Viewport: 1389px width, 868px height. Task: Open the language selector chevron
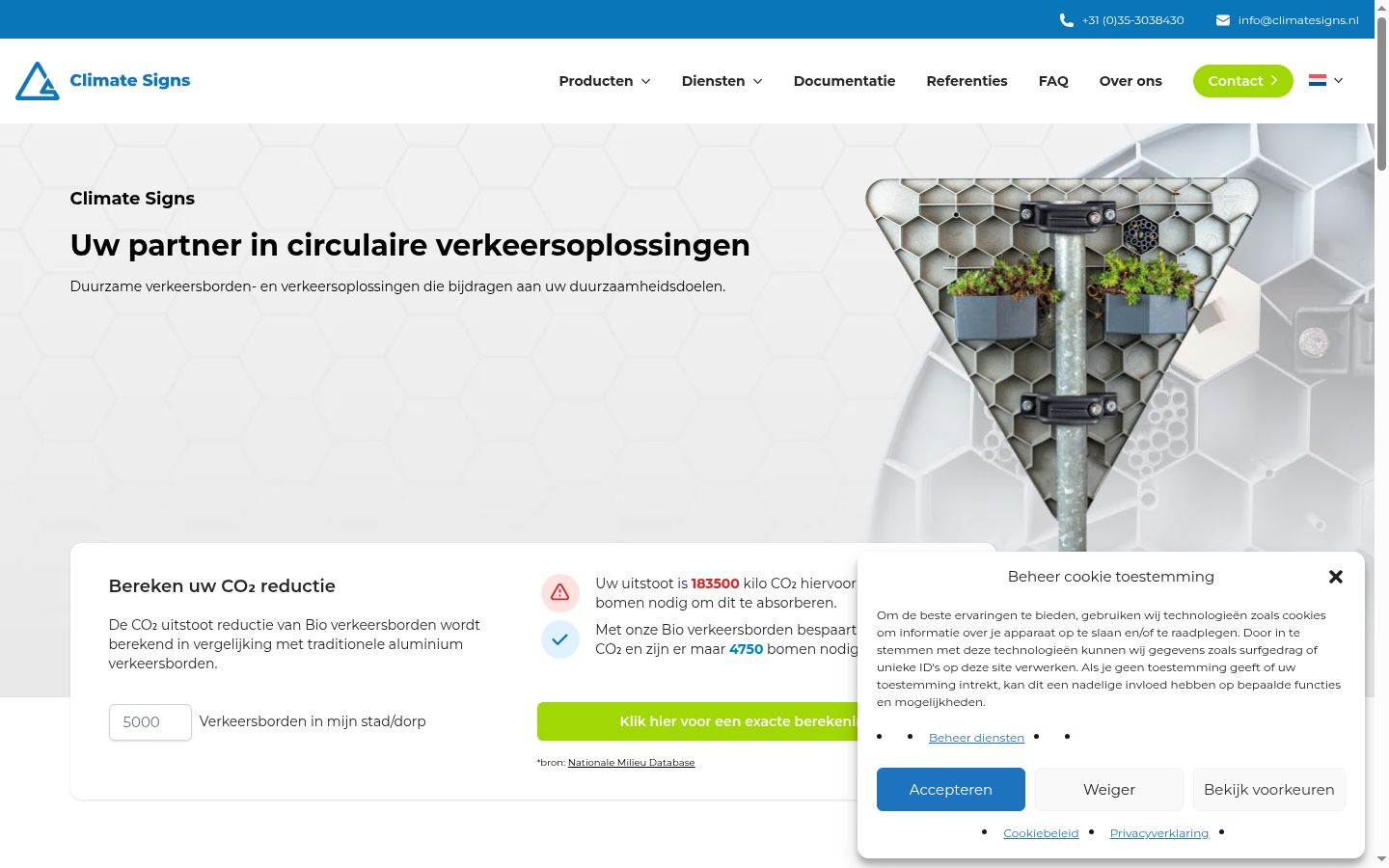pyautogui.click(x=1338, y=80)
